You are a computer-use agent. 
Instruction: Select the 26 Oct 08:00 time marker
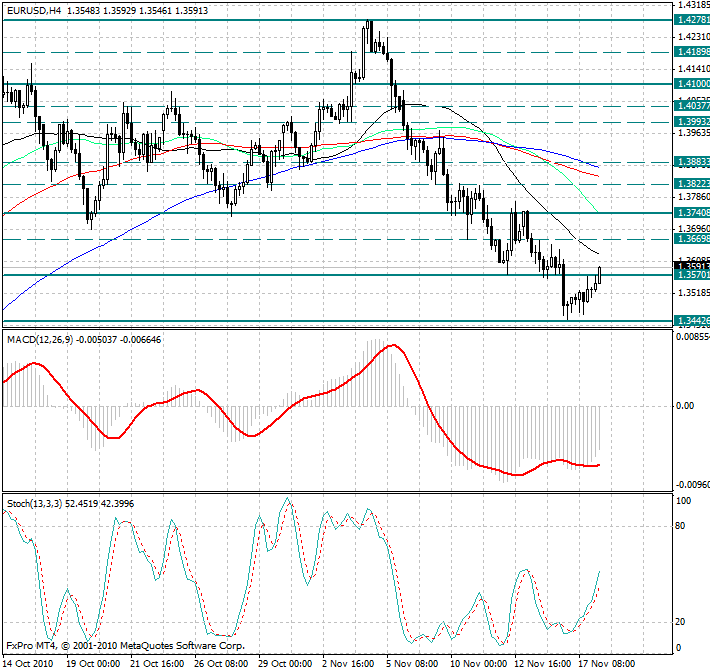pyautogui.click(x=221, y=662)
